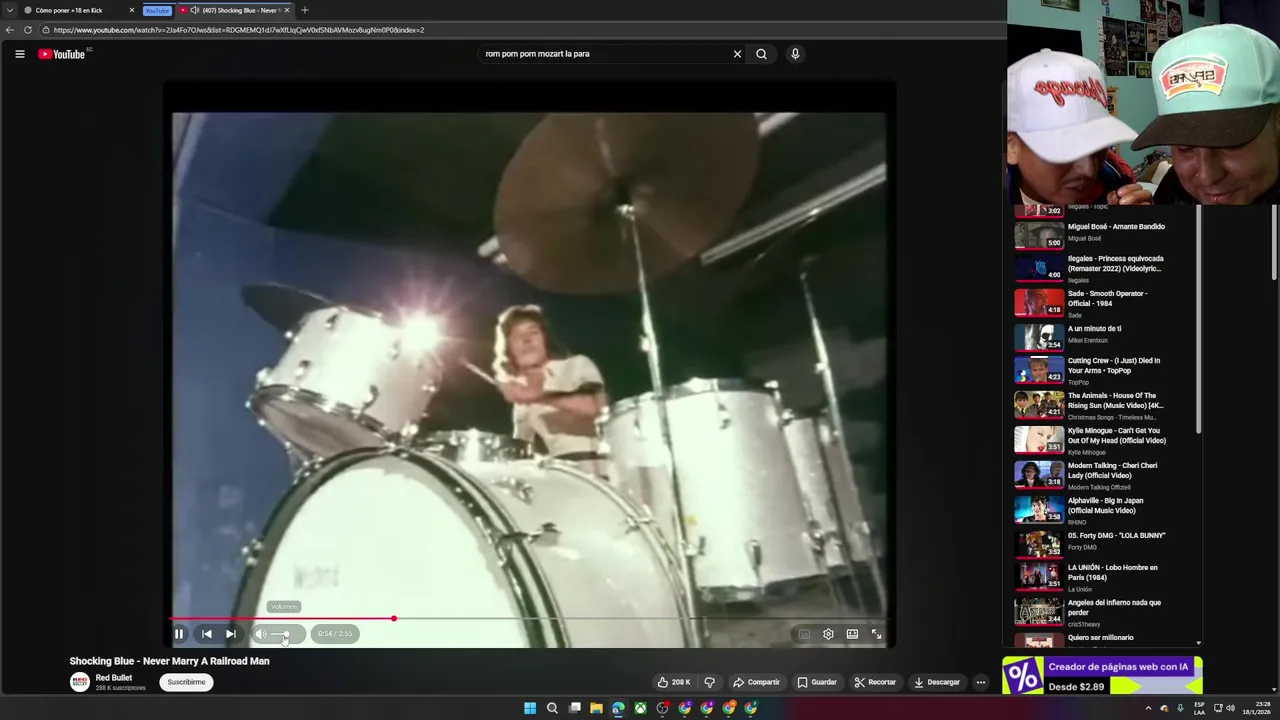Switch to theater mode view

tap(852, 634)
